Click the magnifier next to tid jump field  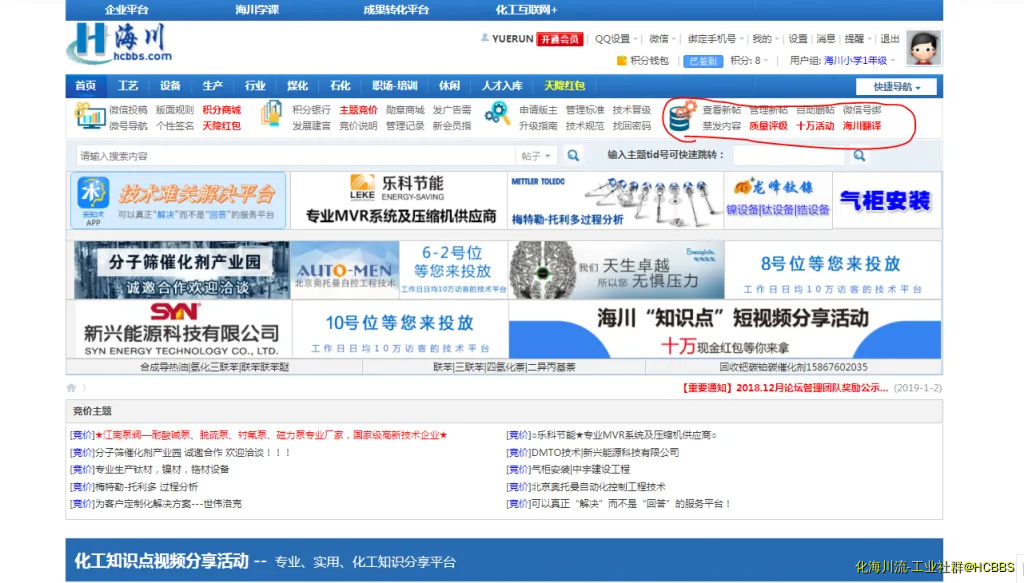click(859, 155)
